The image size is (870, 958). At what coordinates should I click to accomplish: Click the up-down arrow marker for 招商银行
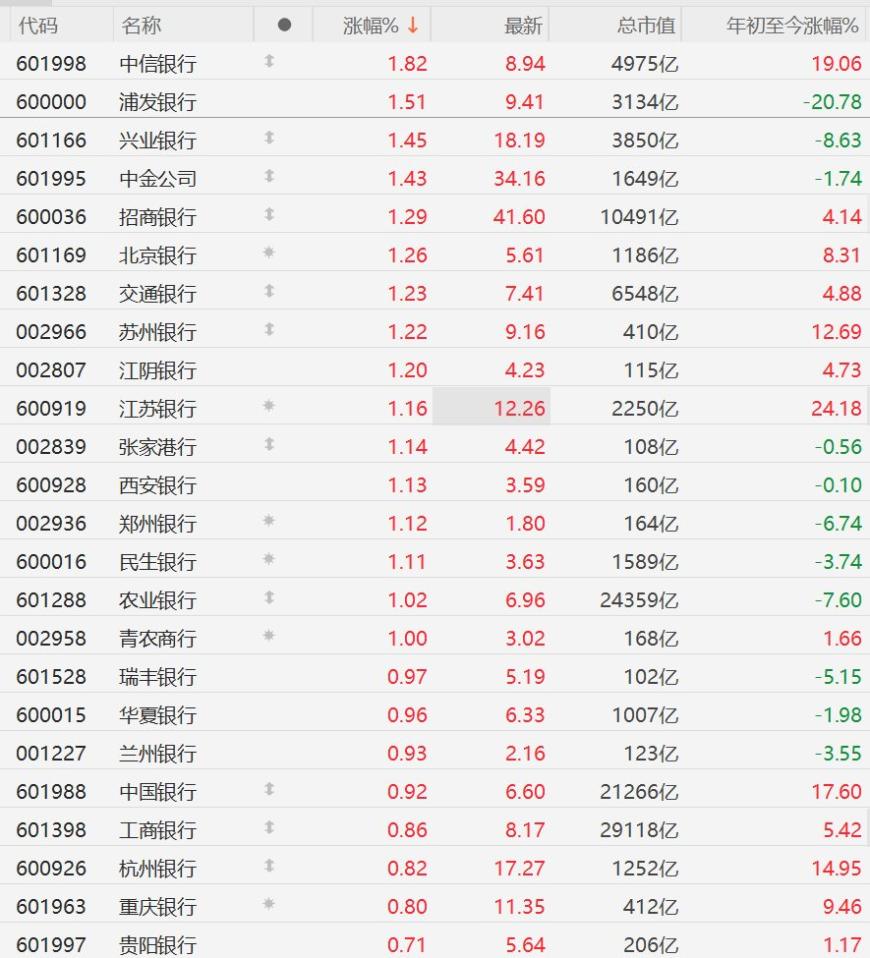click(x=269, y=214)
